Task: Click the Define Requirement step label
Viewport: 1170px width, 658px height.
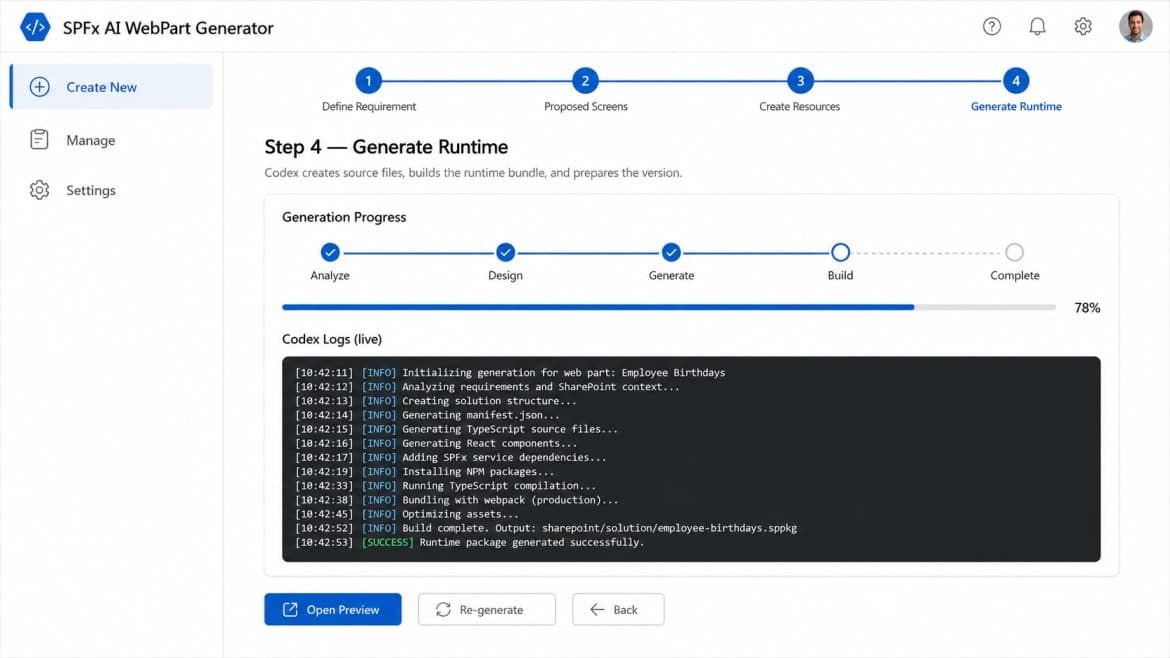Action: [x=369, y=107]
